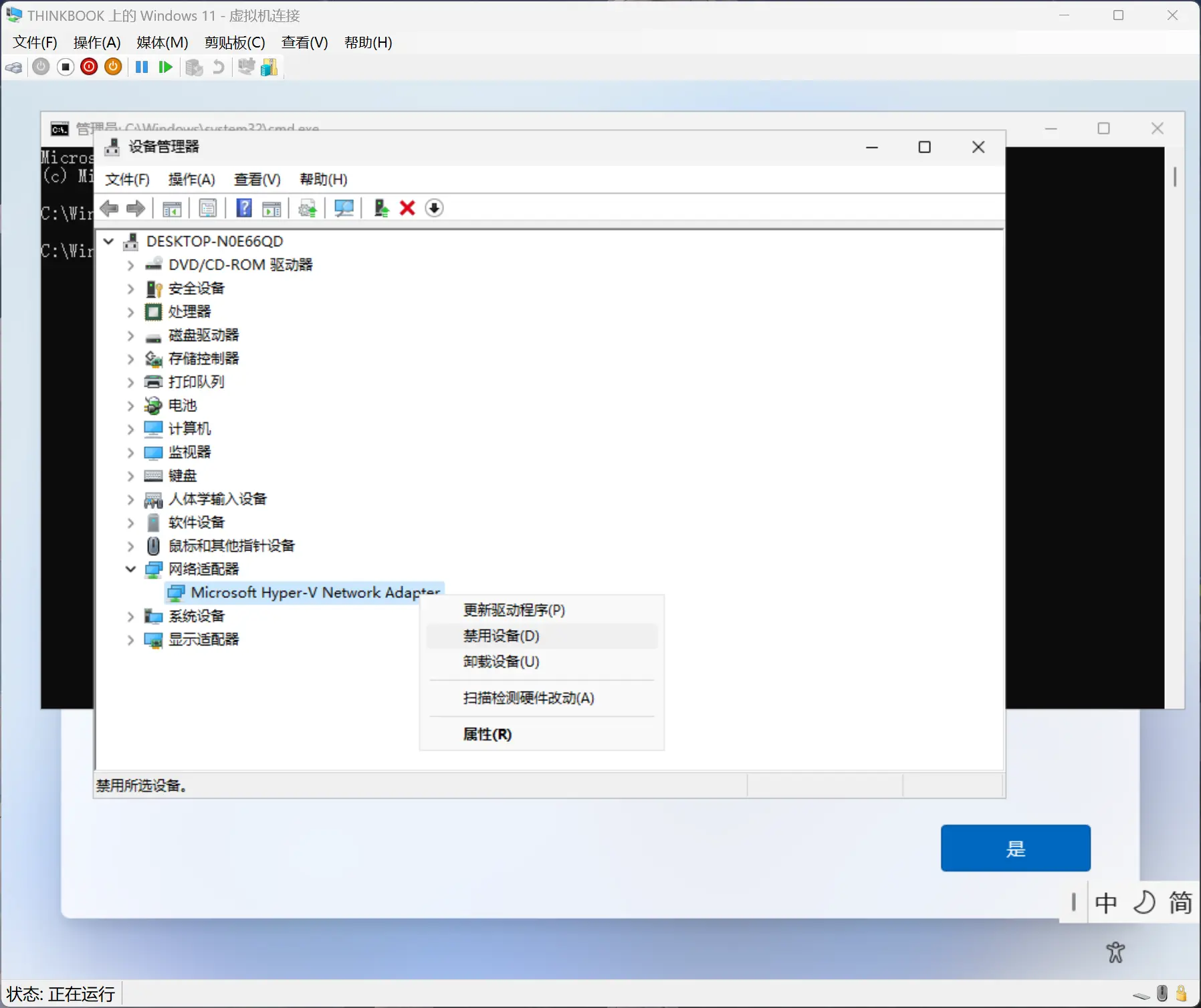1201x1008 pixels.
Task: Click the cmd window vertical scrollbar
Action: (1174, 177)
